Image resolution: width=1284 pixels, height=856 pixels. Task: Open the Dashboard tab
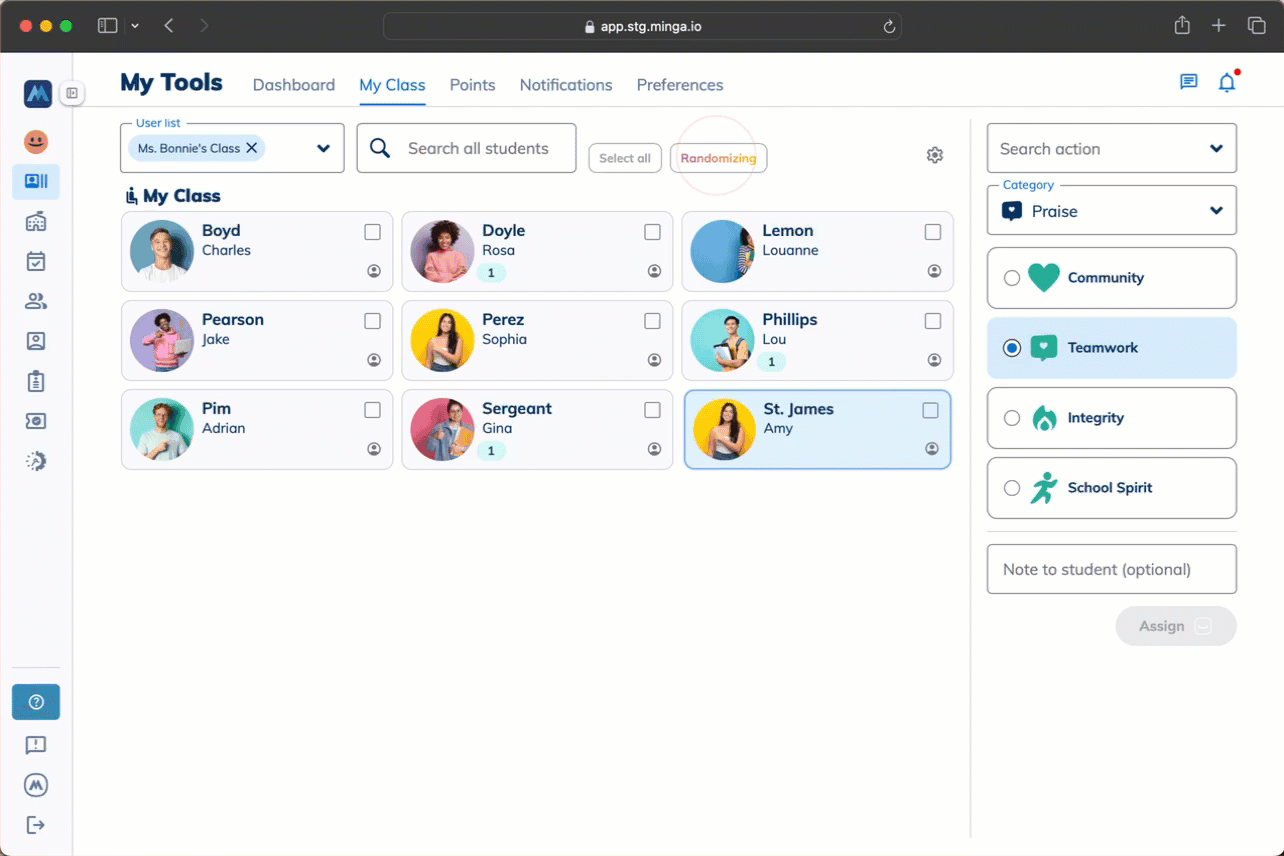(x=293, y=85)
